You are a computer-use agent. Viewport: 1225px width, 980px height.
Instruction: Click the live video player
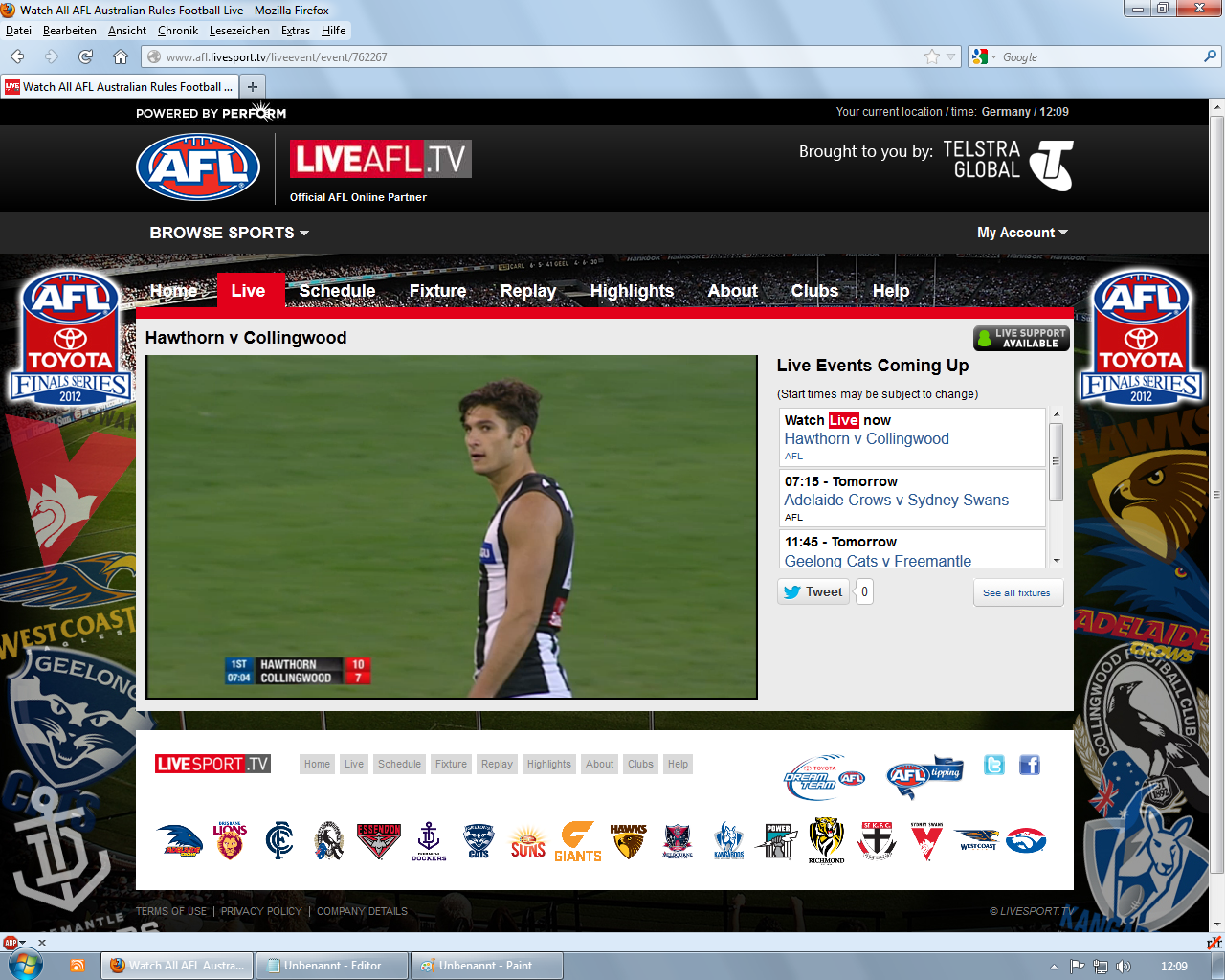(452, 527)
